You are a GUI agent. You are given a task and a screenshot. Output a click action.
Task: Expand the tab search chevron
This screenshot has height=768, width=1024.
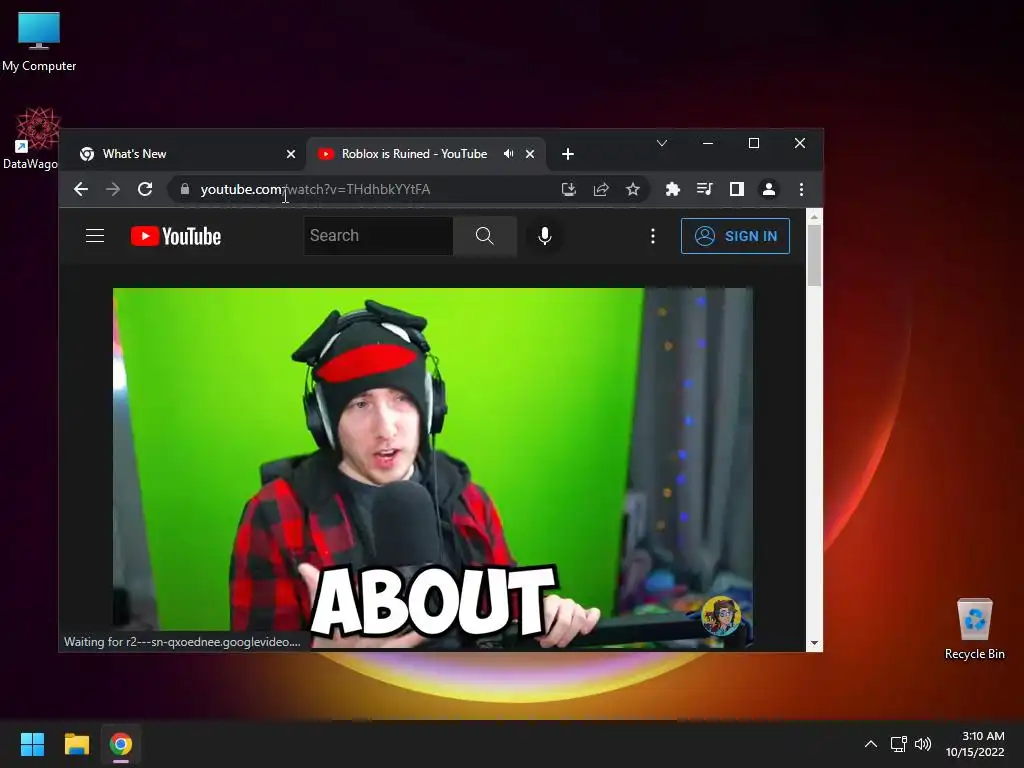[x=662, y=143]
